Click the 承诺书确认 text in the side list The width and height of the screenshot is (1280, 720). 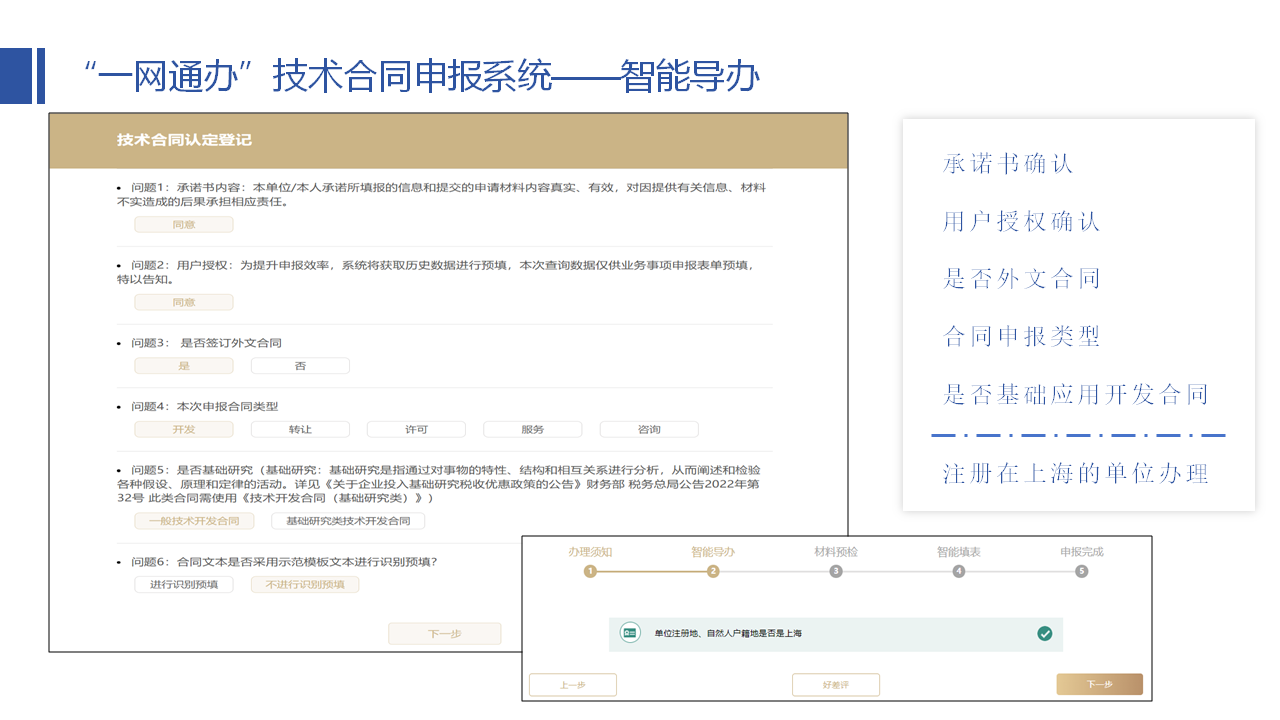coord(1008,164)
